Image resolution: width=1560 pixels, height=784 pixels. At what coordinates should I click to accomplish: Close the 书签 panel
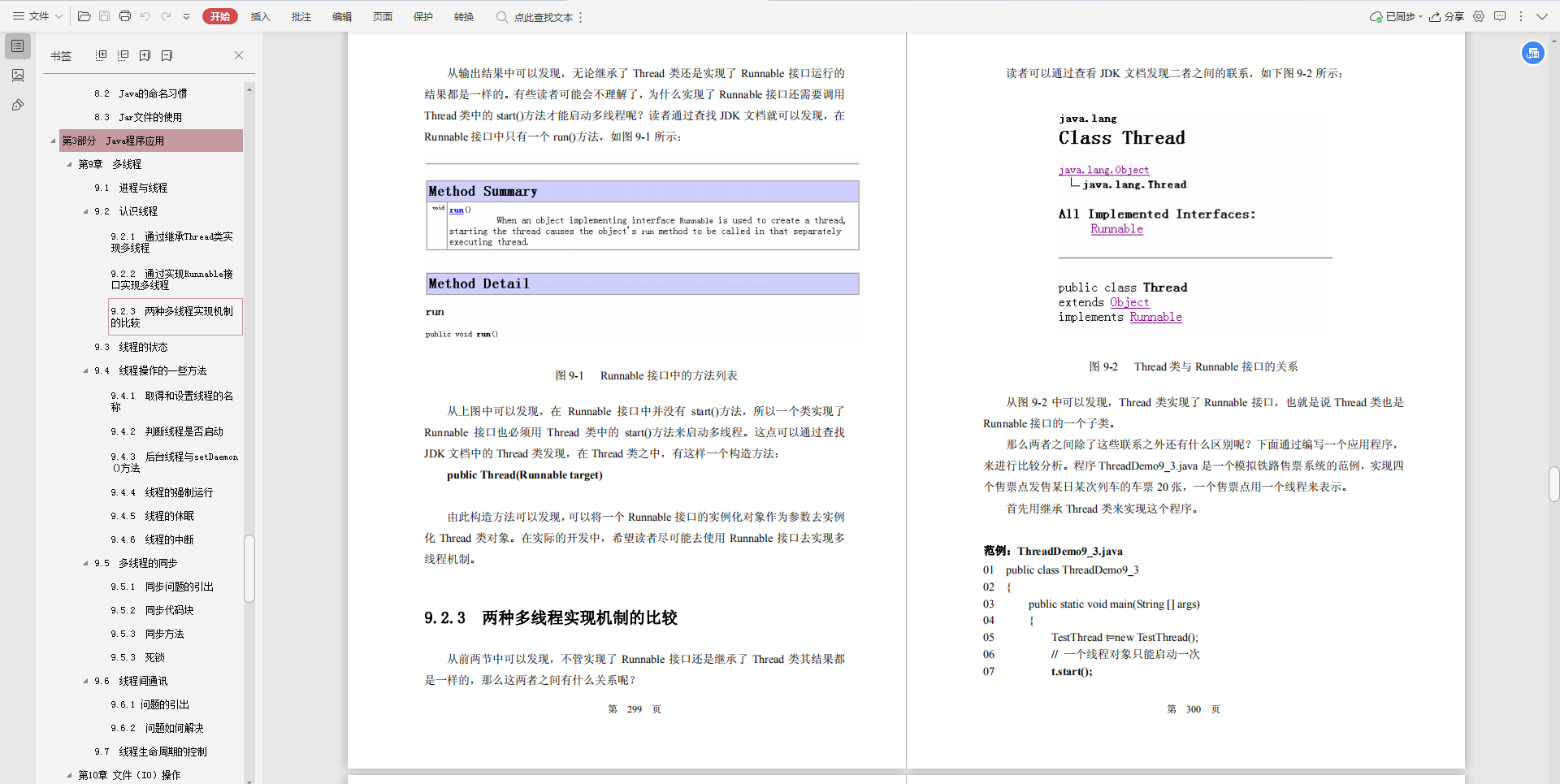click(239, 55)
